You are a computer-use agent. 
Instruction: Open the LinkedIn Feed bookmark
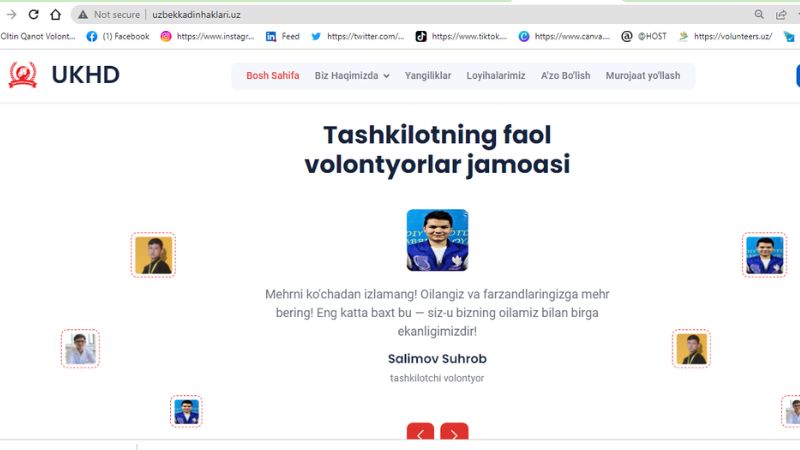[x=283, y=36]
